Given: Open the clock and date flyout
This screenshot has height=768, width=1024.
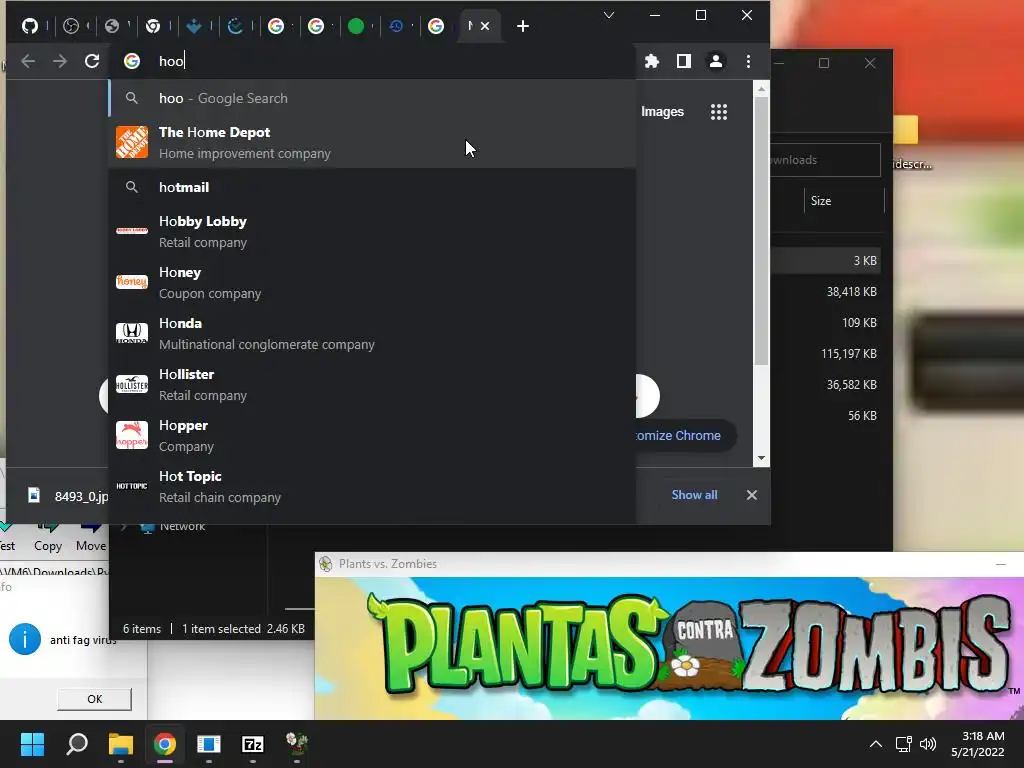Looking at the screenshot, I should coord(978,744).
